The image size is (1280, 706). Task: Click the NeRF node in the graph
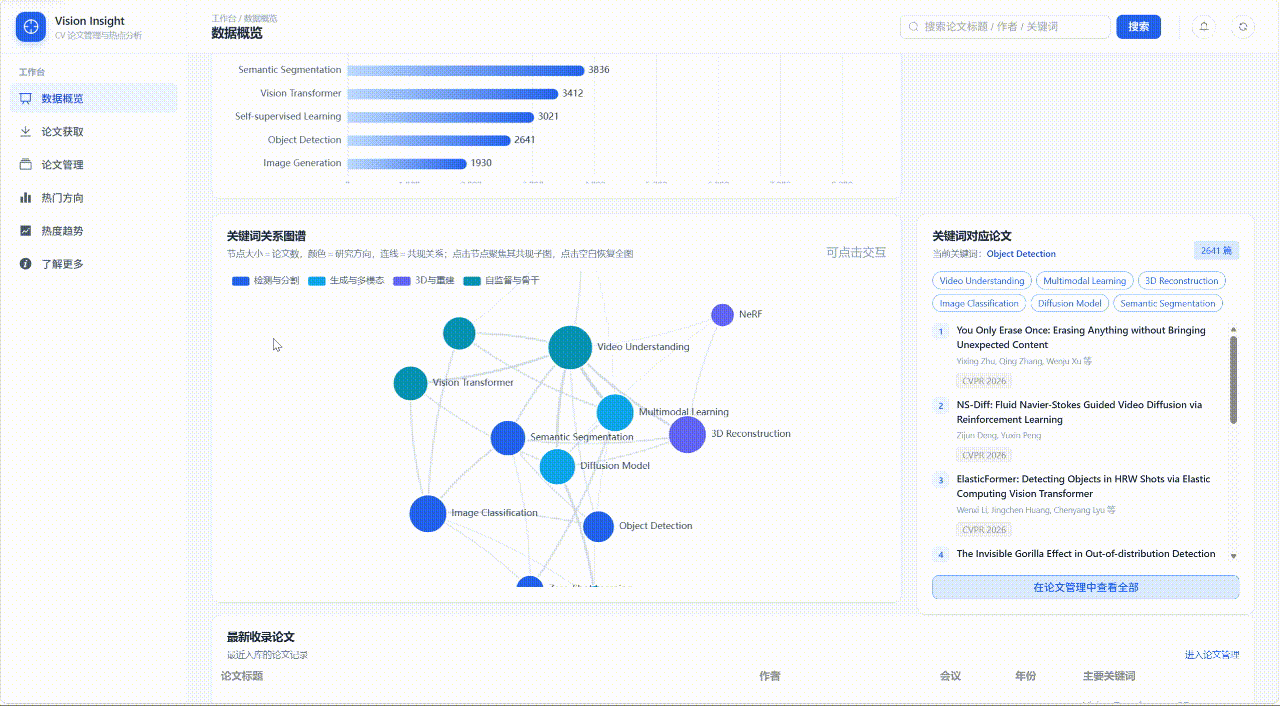[x=722, y=315]
